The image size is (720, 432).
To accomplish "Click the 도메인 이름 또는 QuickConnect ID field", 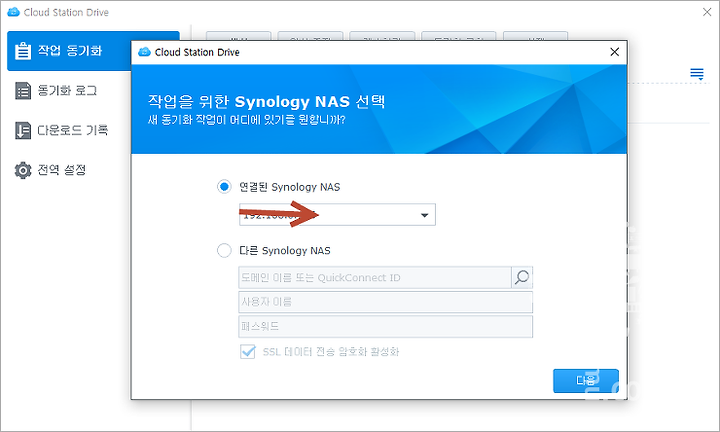I will [x=375, y=278].
